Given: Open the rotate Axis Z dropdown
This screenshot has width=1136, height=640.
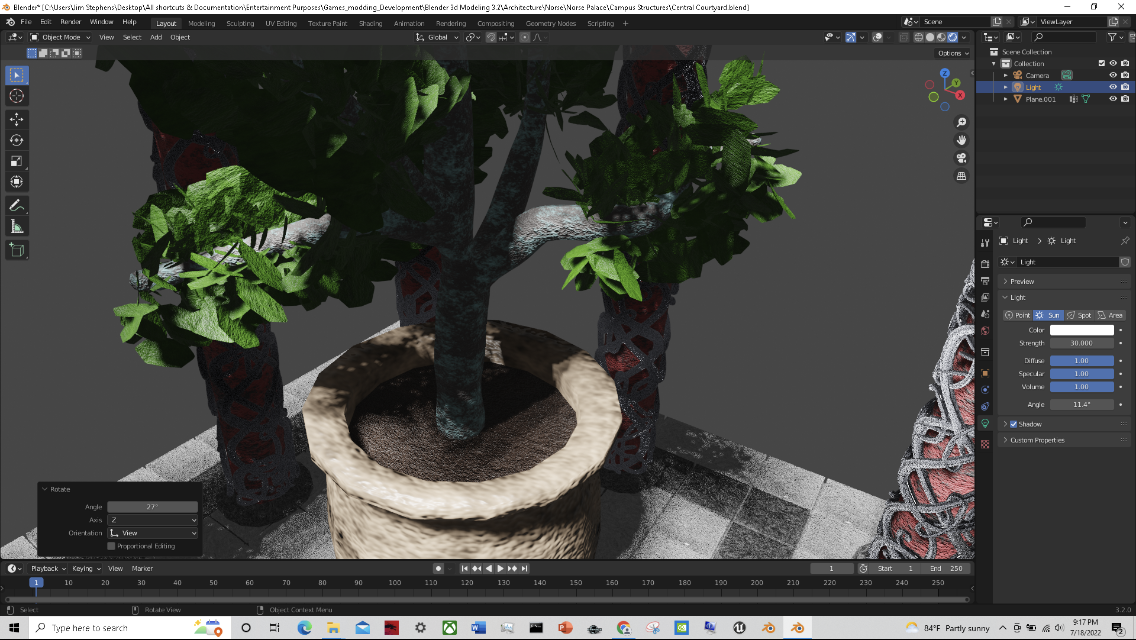Looking at the screenshot, I should tap(152, 520).
